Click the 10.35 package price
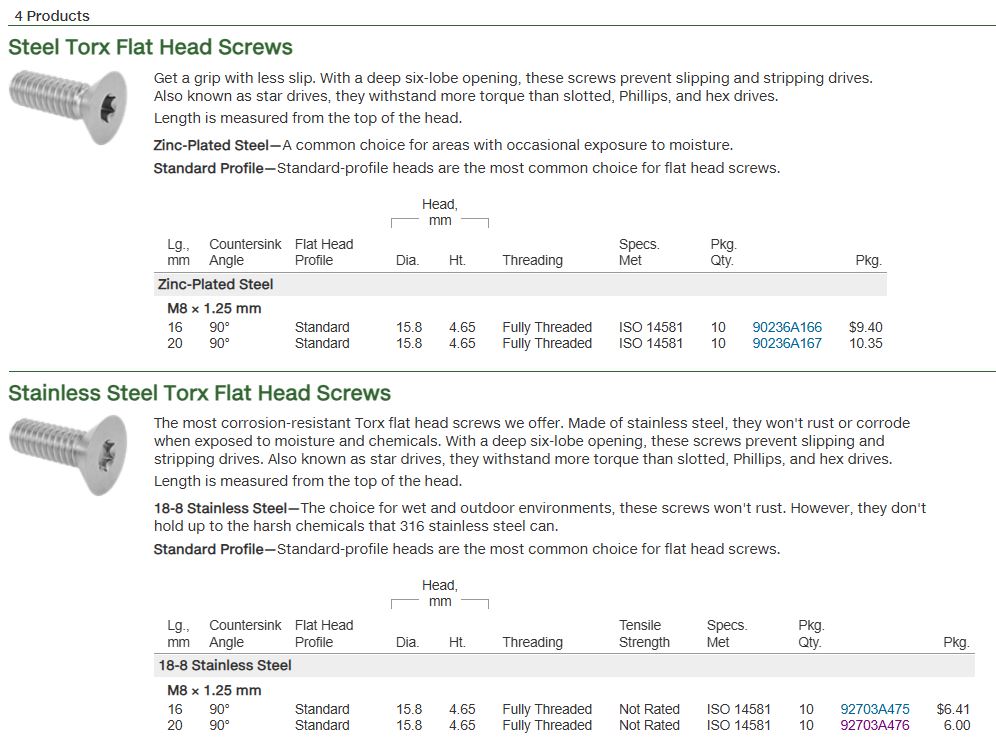 coord(865,343)
